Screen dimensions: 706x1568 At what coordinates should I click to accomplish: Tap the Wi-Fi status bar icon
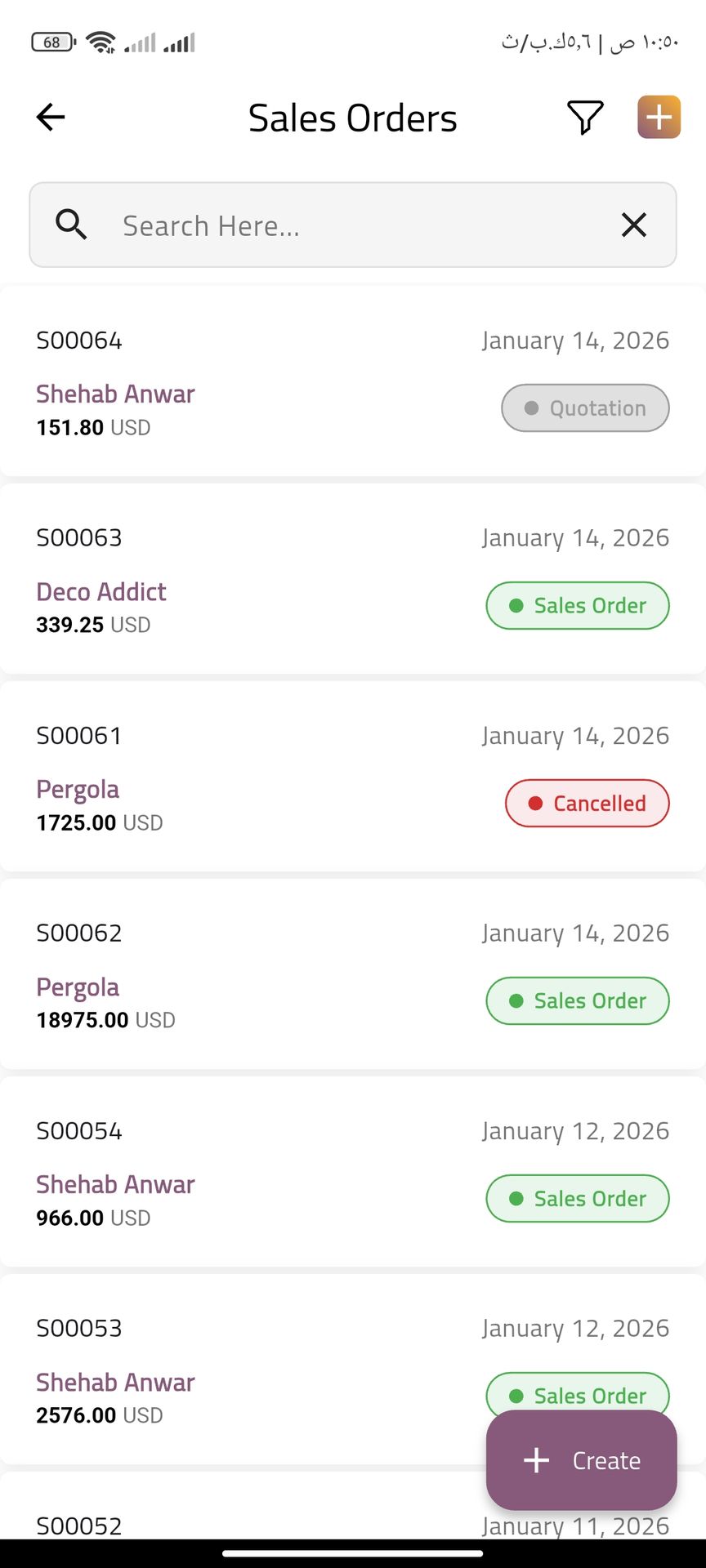coord(101,42)
